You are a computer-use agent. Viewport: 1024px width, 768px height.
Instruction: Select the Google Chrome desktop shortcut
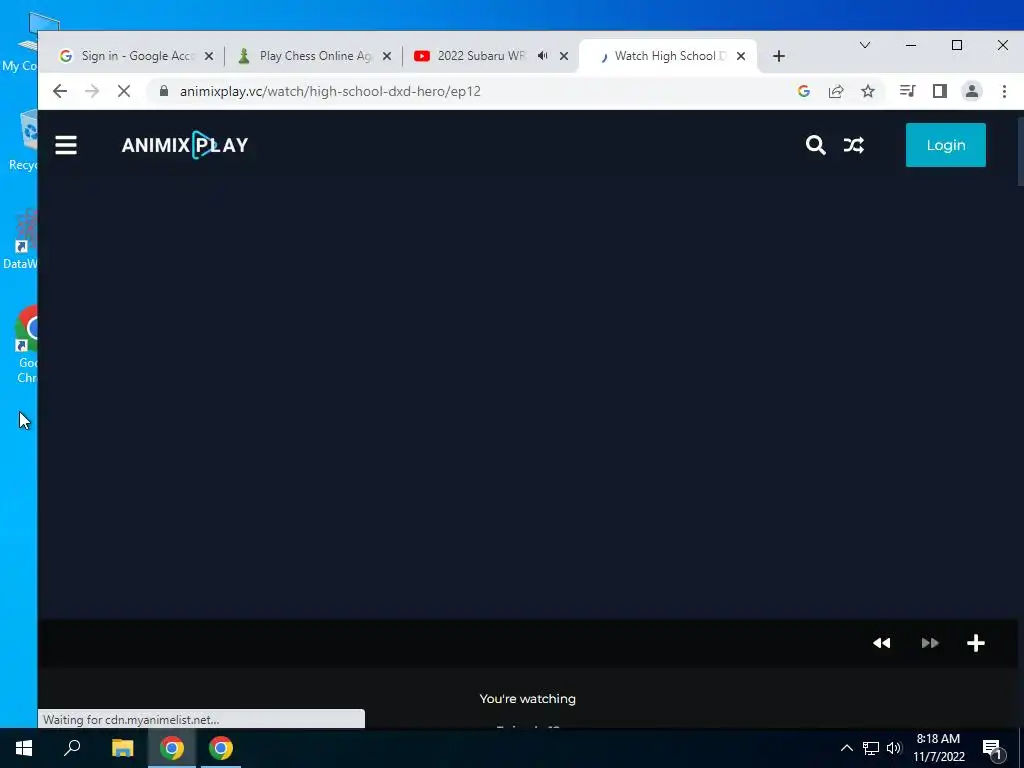(27, 345)
